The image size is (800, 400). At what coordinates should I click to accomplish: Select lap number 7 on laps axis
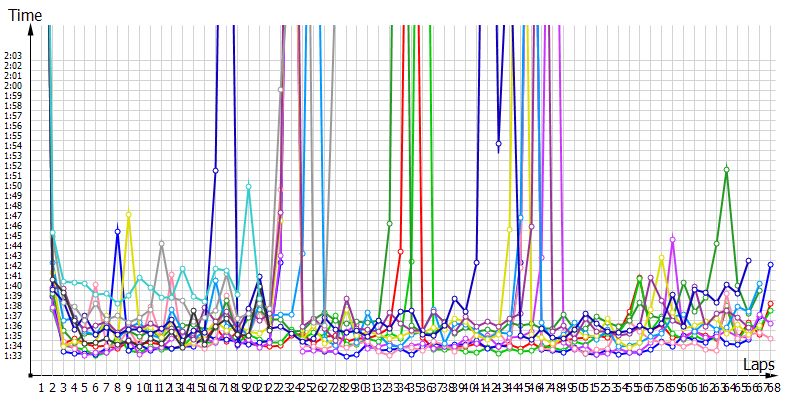pos(107,387)
